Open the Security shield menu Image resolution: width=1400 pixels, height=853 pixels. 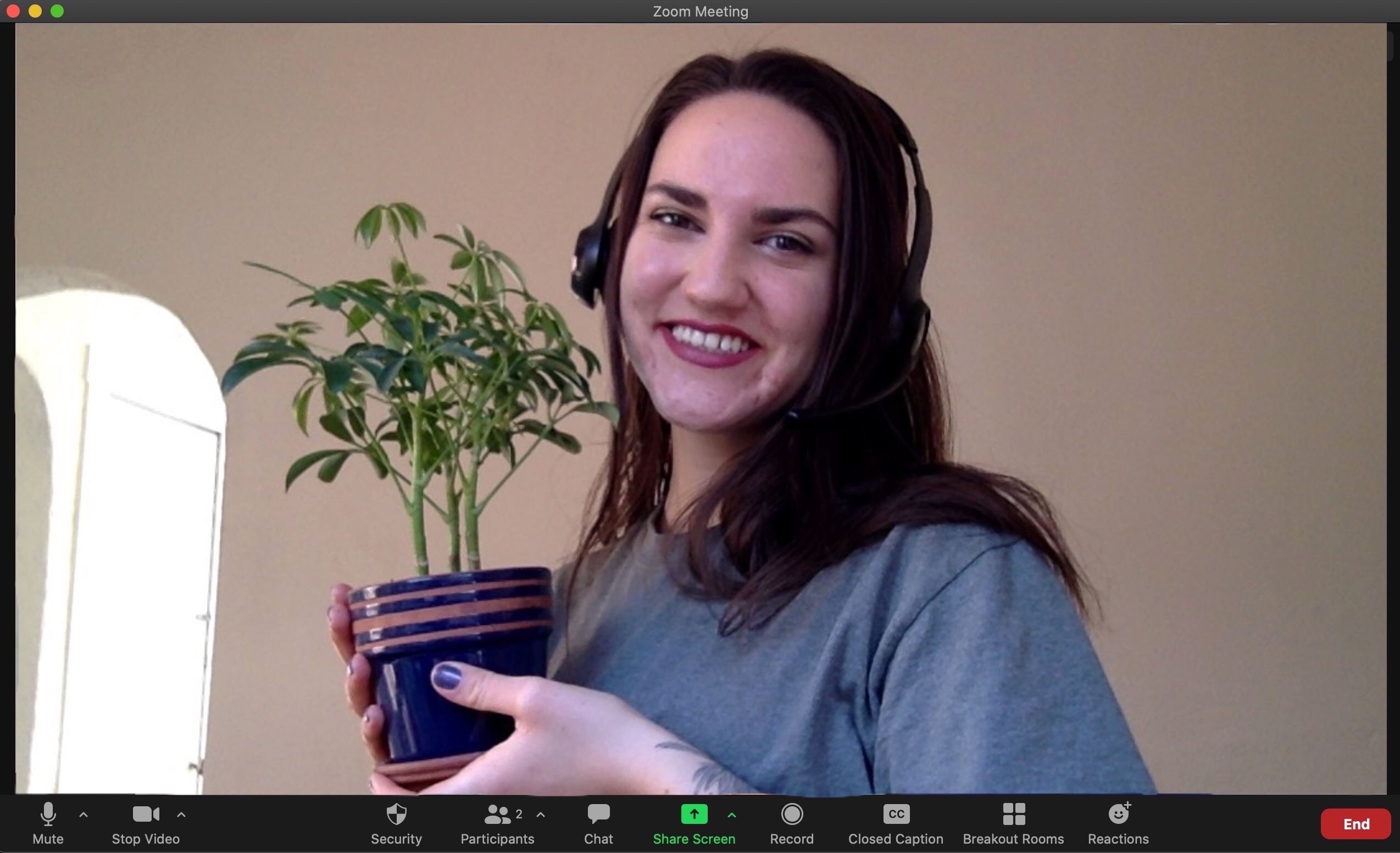coord(396,823)
